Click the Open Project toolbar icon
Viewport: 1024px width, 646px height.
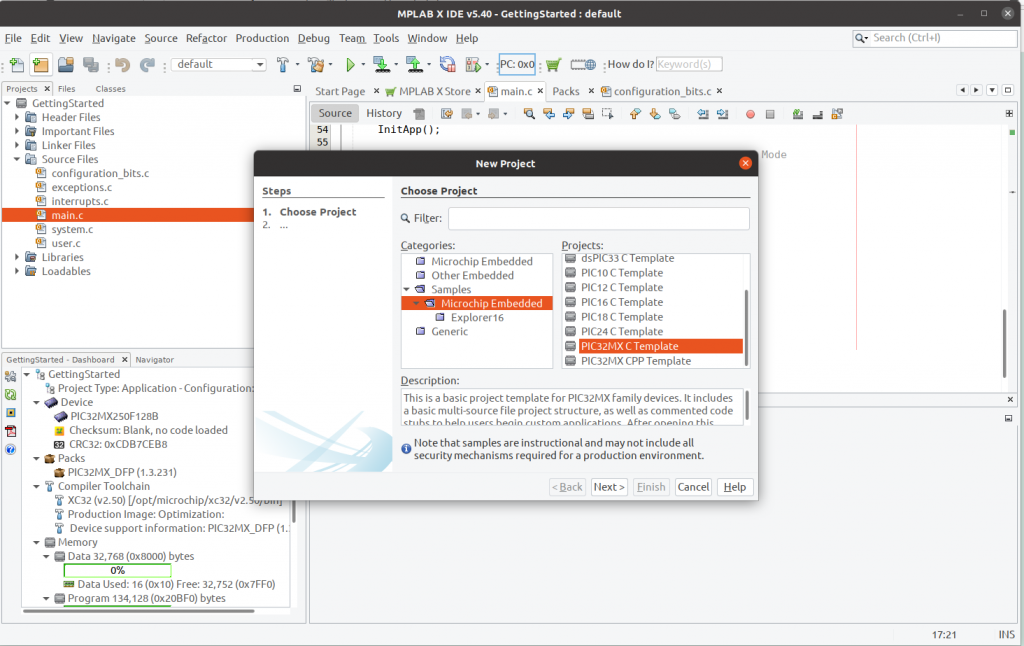click(65, 65)
